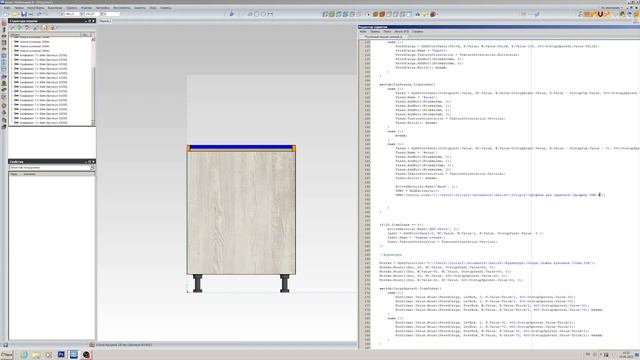Close the structure panel with its X button
Screen dimensions: 640x360
click(x=93, y=21)
